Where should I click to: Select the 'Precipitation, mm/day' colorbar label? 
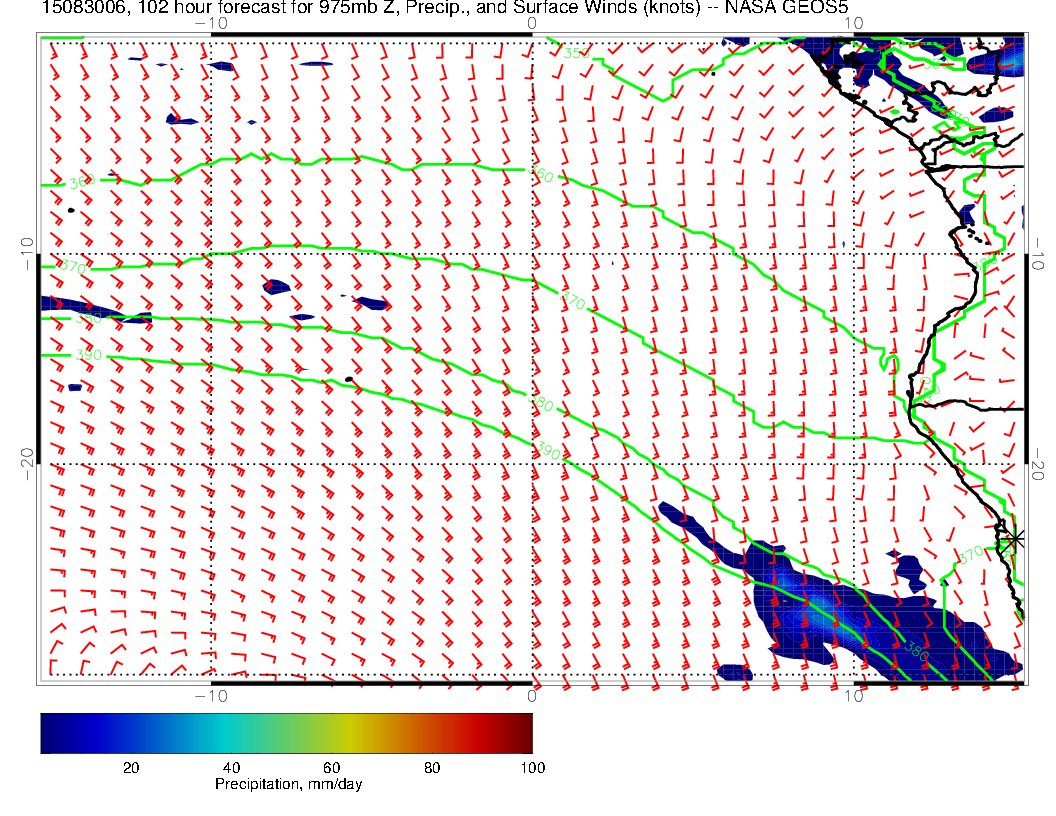pyautogui.click(x=288, y=784)
